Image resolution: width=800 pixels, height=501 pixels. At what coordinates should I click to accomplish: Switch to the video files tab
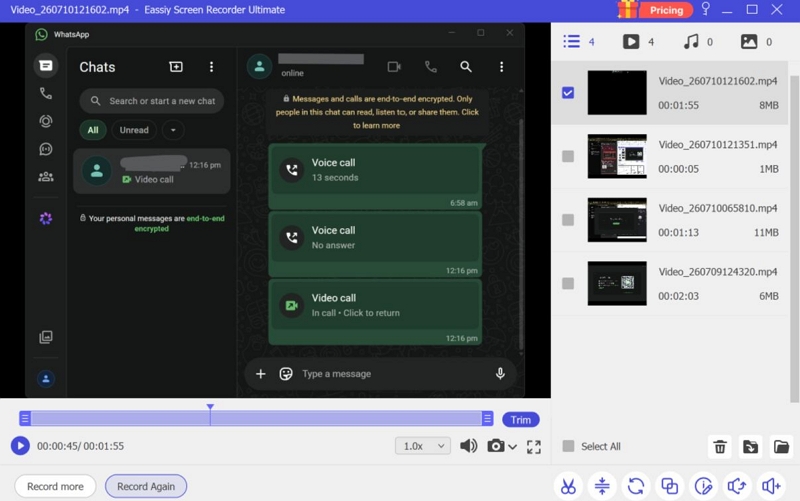631,41
